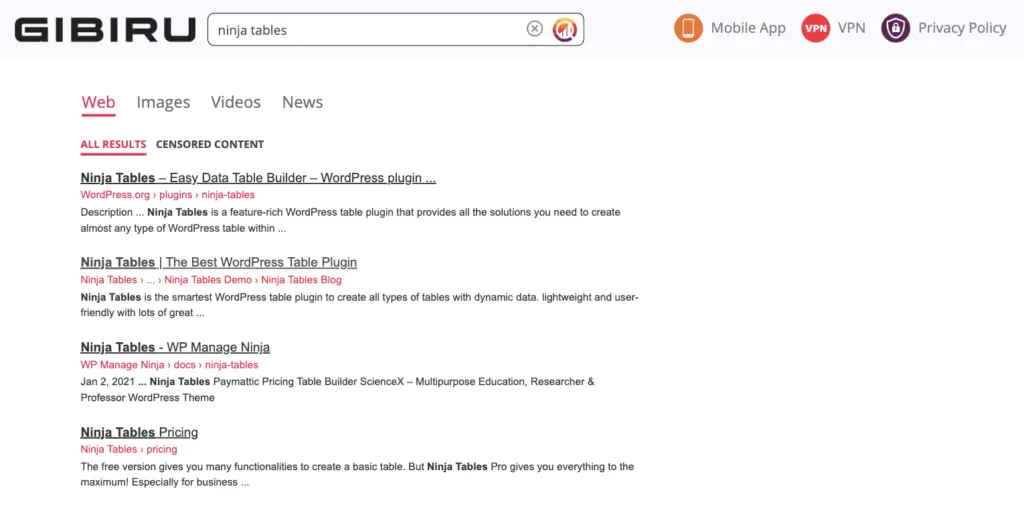Click the purple Privacy Policy shield icon

pyautogui.click(x=895, y=28)
